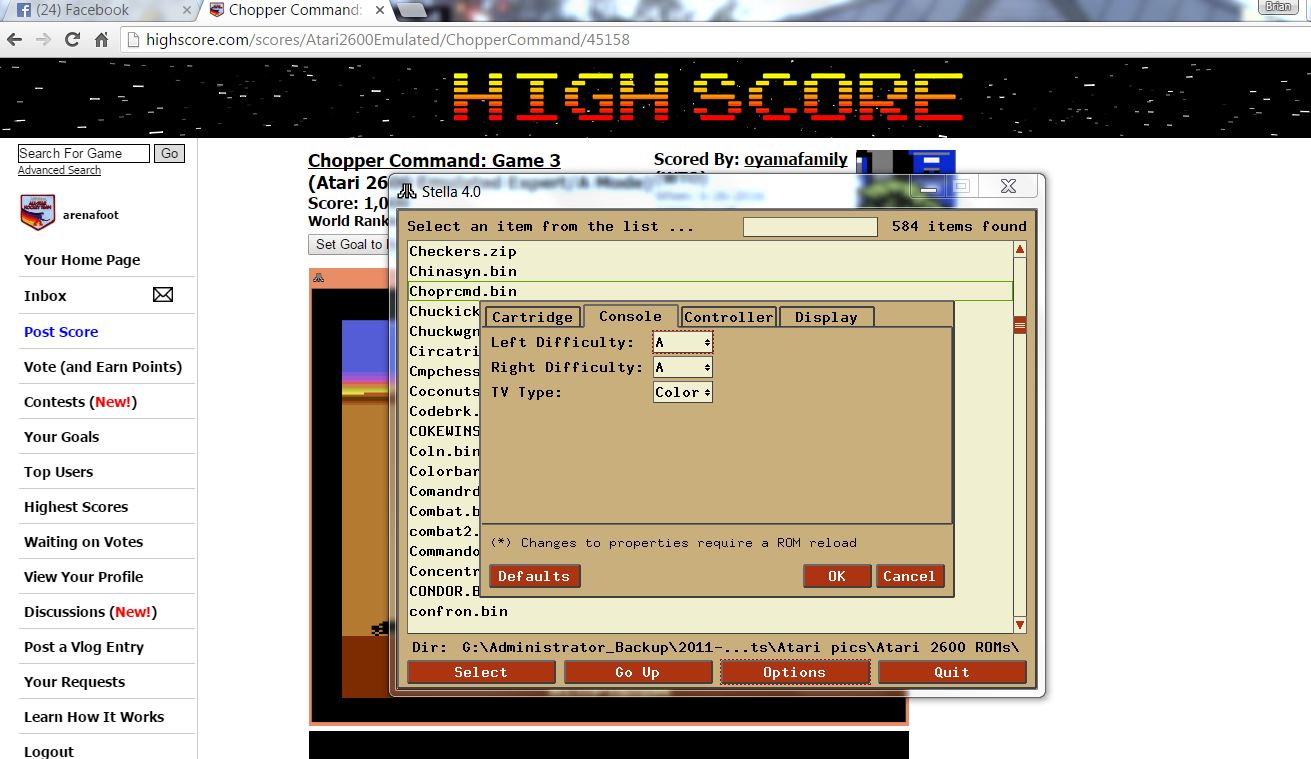Click ROM list scroll down arrow
The image size is (1311, 759).
[1020, 625]
